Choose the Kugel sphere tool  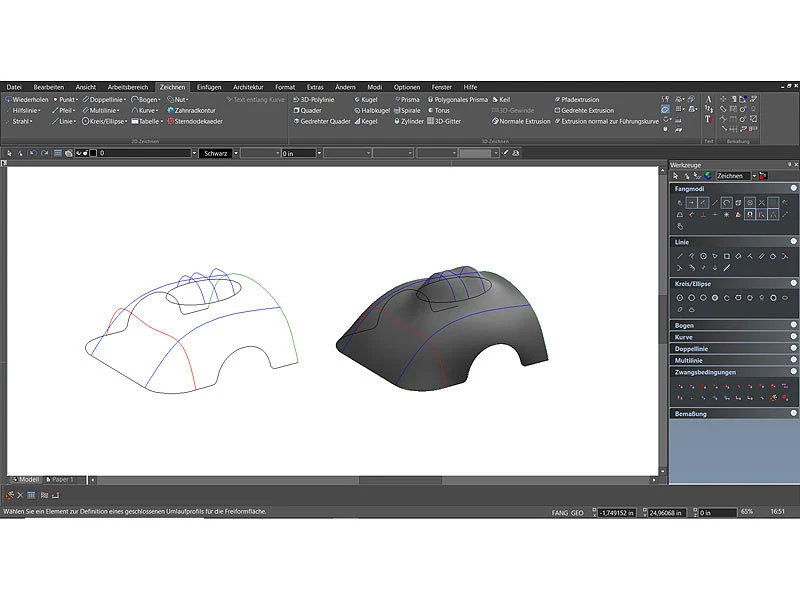point(368,100)
